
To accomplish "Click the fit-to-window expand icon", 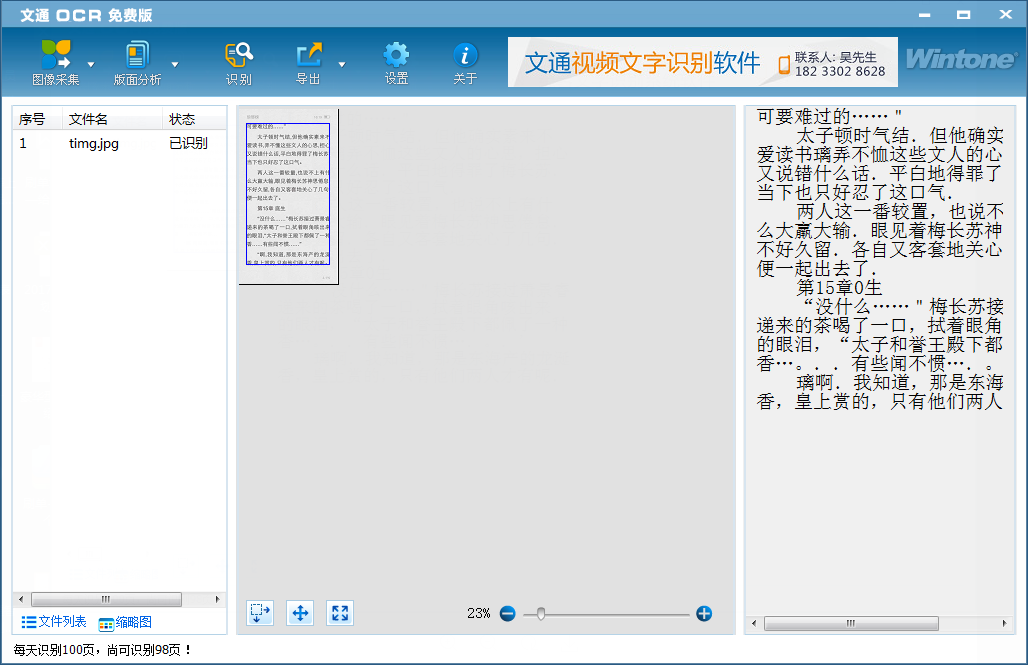I will point(340,613).
